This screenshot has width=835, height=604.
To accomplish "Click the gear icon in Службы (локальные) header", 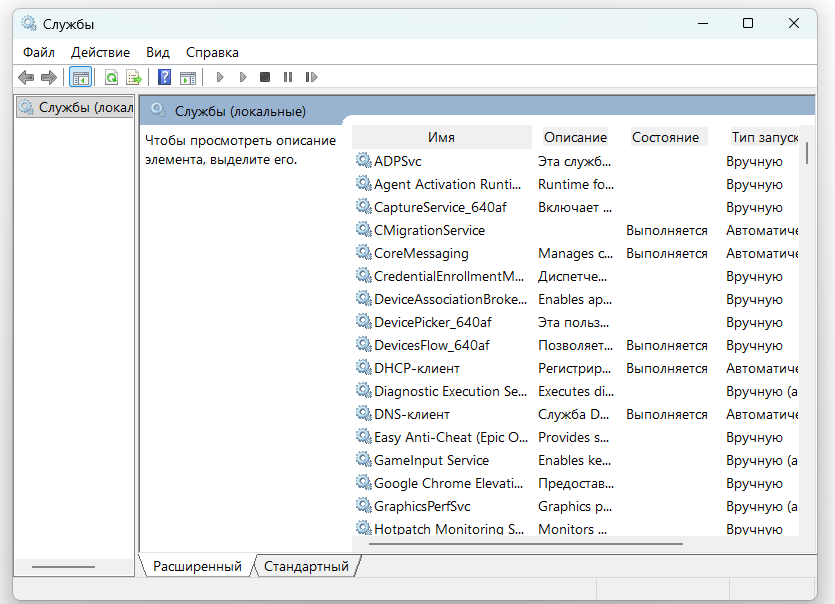I will click(158, 110).
